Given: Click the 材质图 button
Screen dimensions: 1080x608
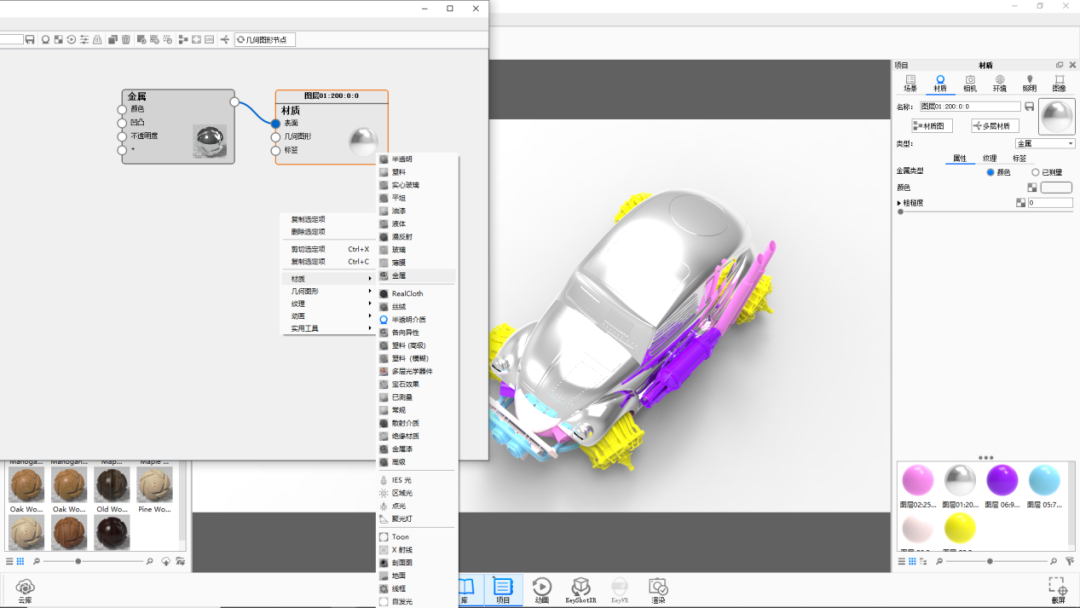Looking at the screenshot, I should [x=932, y=126].
